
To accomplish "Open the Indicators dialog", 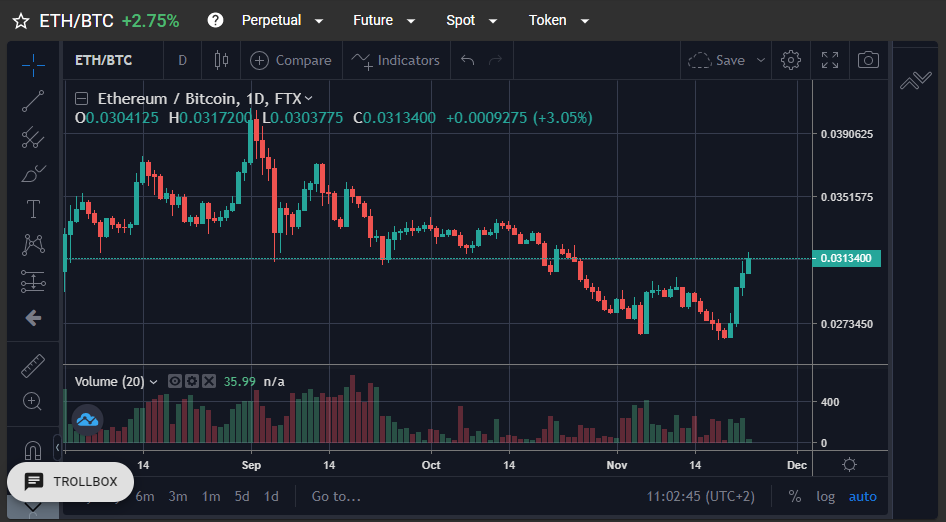I will pos(396,60).
